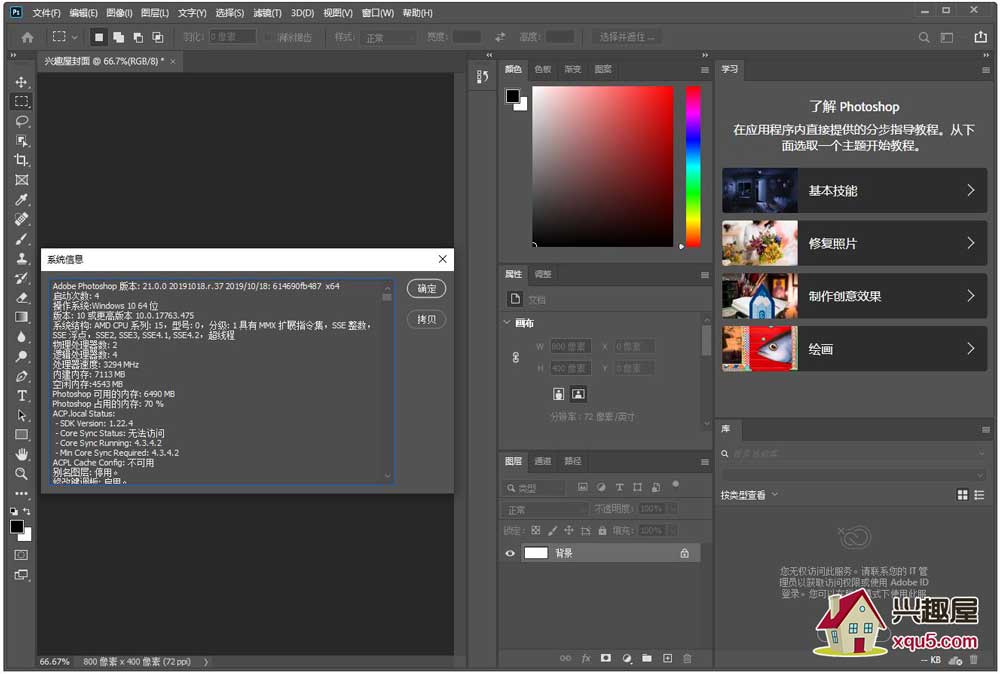Open 按类型查看 dropdown in library
Image resolution: width=1000 pixels, height=674 pixels.
[x=750, y=495]
